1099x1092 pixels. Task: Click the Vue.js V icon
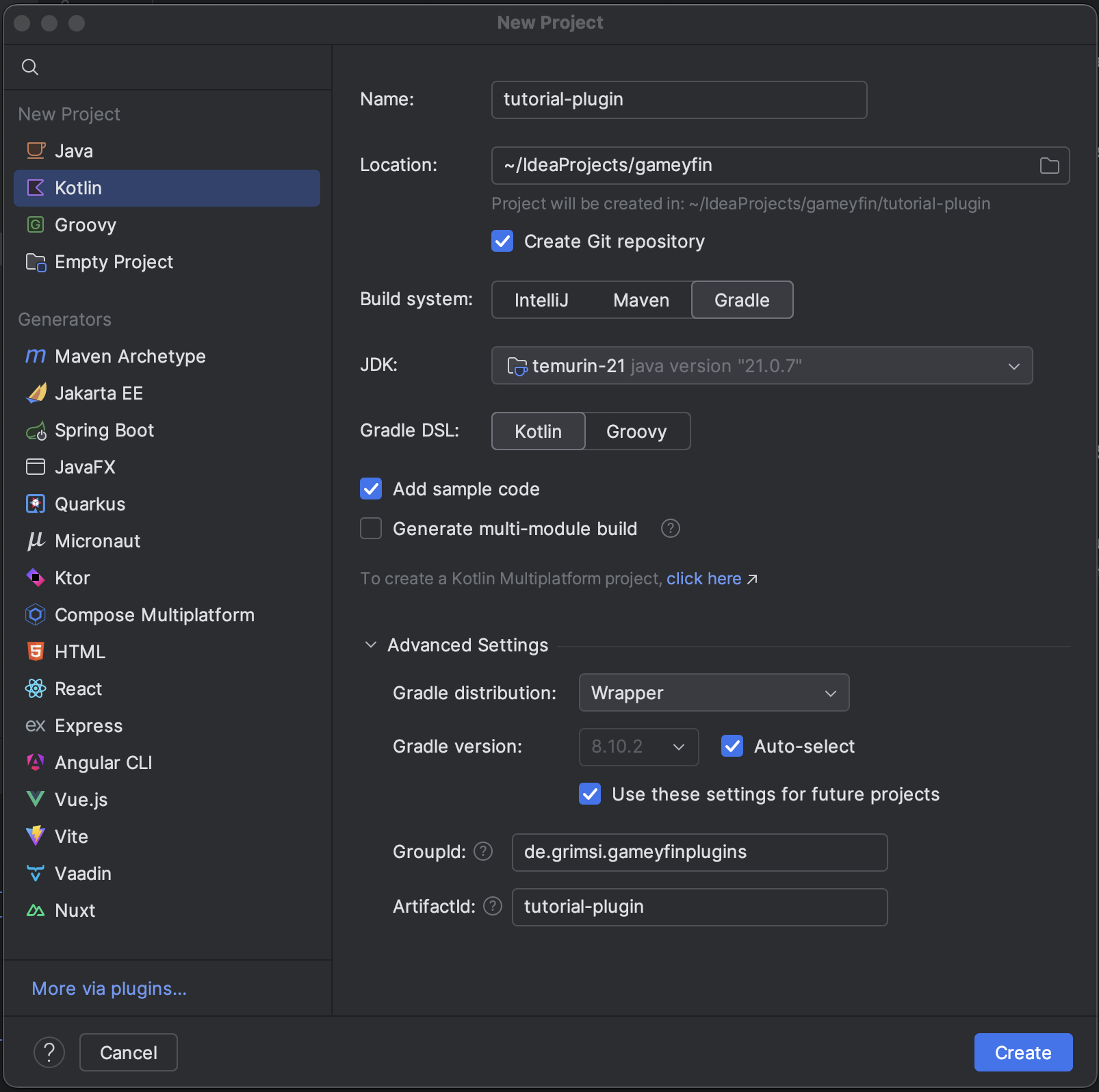coord(36,799)
